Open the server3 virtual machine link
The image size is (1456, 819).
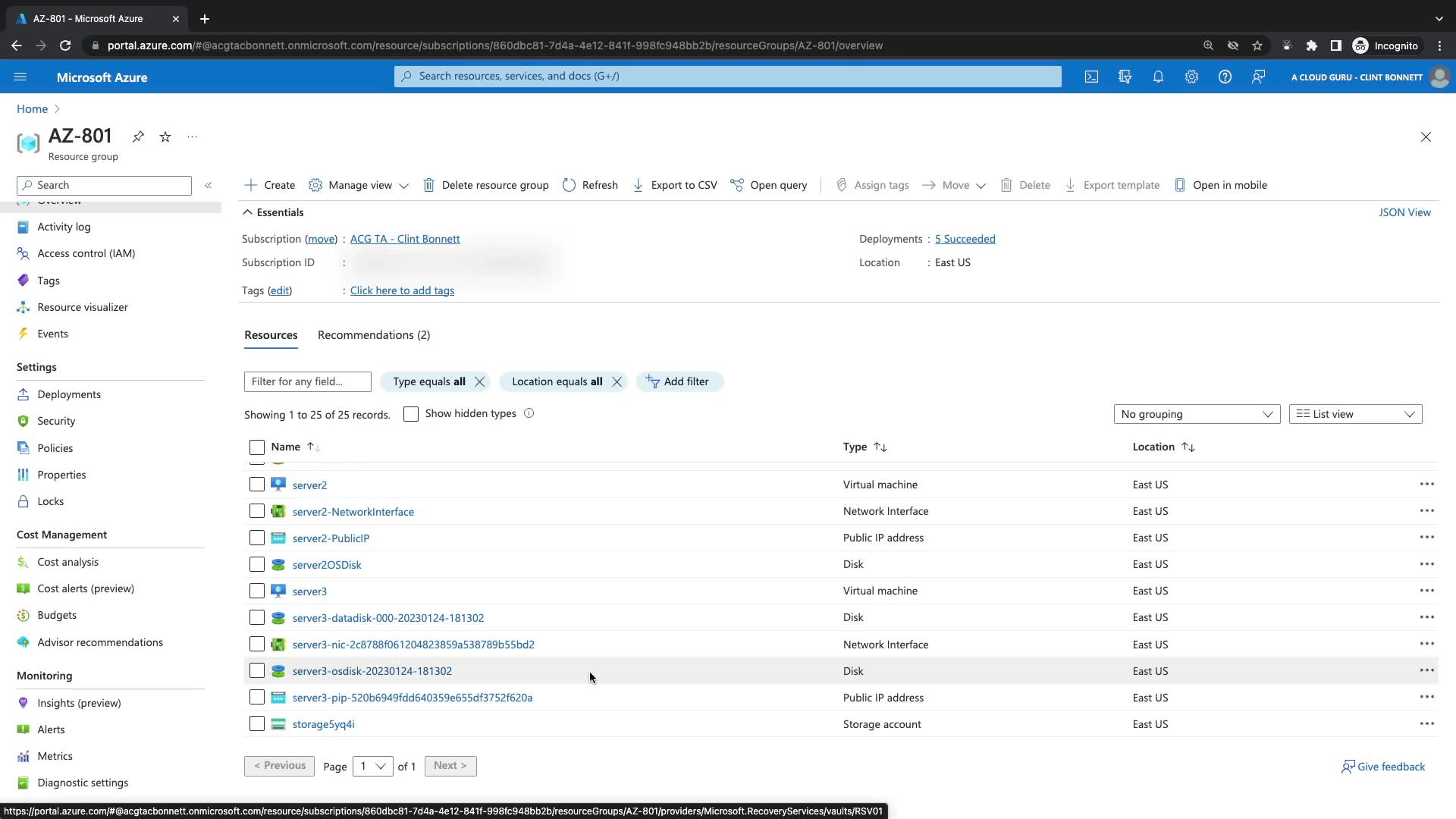[x=309, y=591]
